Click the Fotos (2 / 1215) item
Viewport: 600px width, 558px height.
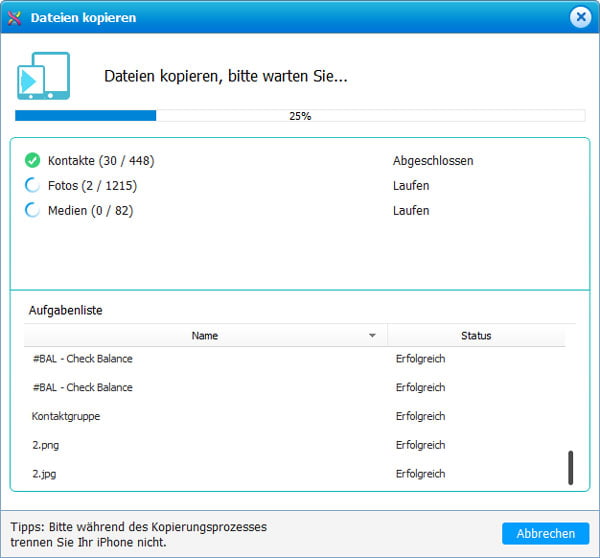(x=92, y=185)
